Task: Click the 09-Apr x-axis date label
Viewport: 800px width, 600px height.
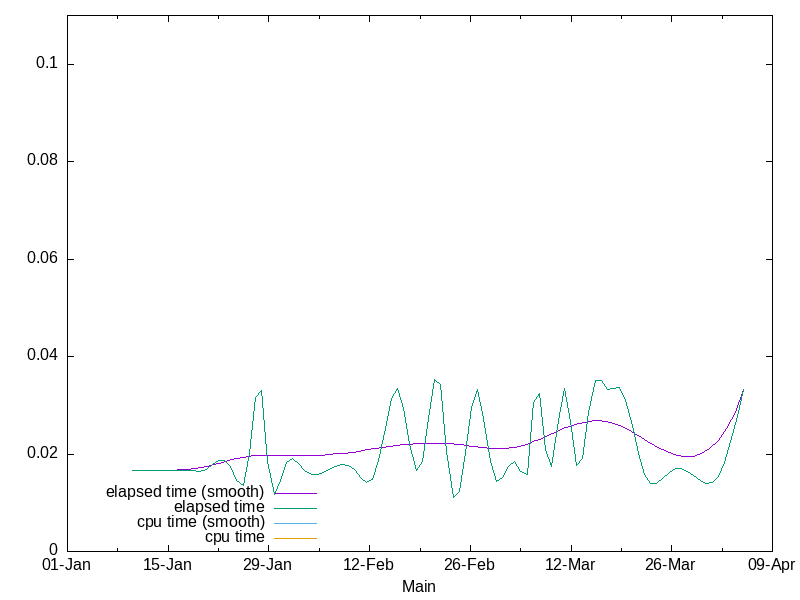Action: [771, 566]
